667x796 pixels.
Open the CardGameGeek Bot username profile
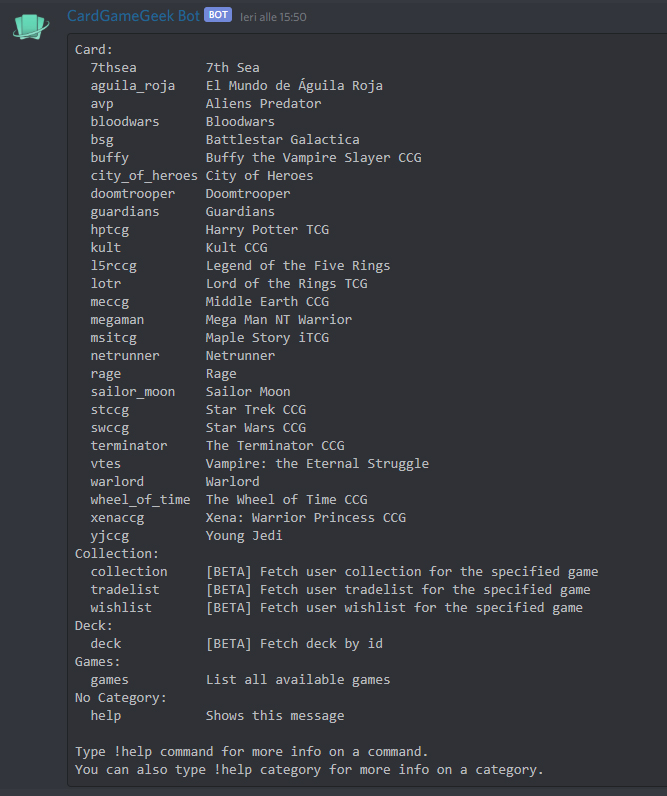pyautogui.click(x=133, y=16)
